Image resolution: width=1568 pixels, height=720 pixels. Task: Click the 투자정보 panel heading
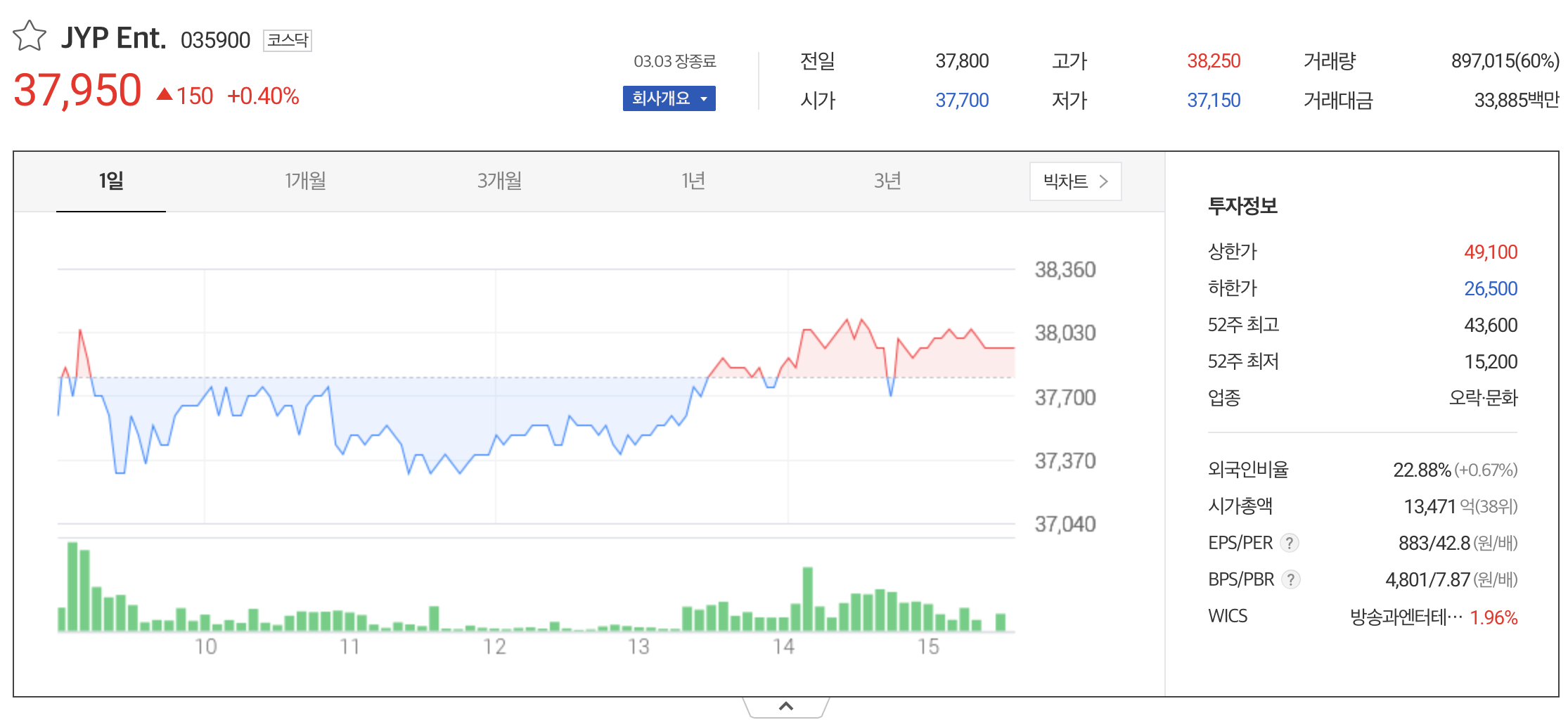point(1242,206)
